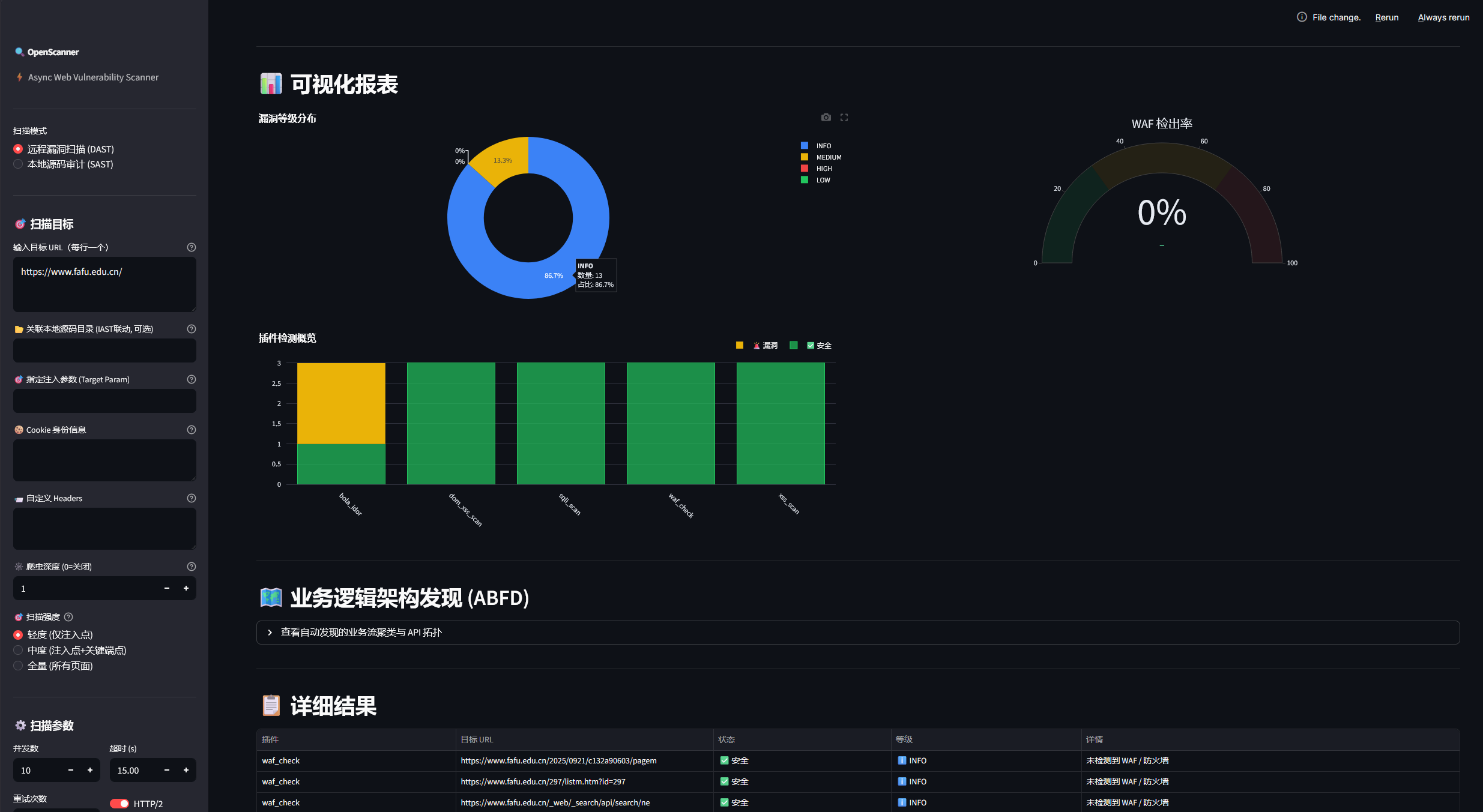The width and height of the screenshot is (1483, 812).
Task: Toggle the HTTP/2 switch off
Action: [x=119, y=803]
